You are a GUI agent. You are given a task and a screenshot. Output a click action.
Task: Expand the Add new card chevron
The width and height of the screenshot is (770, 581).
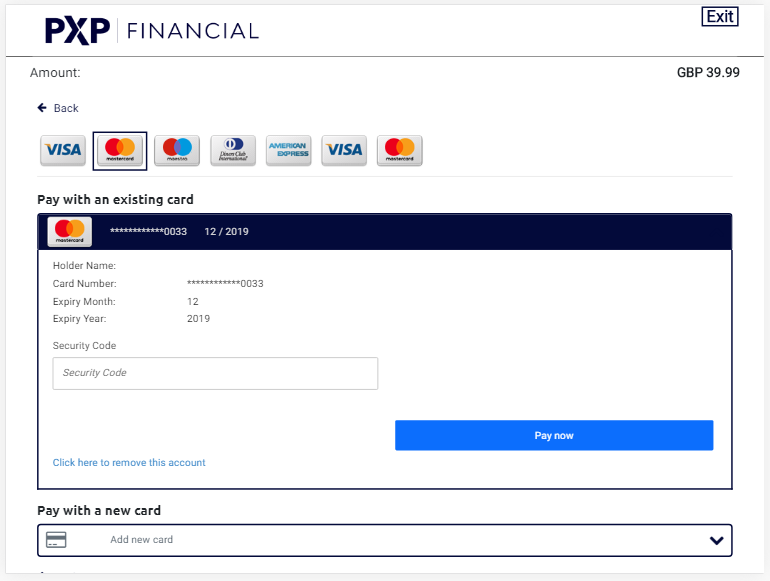(716, 540)
